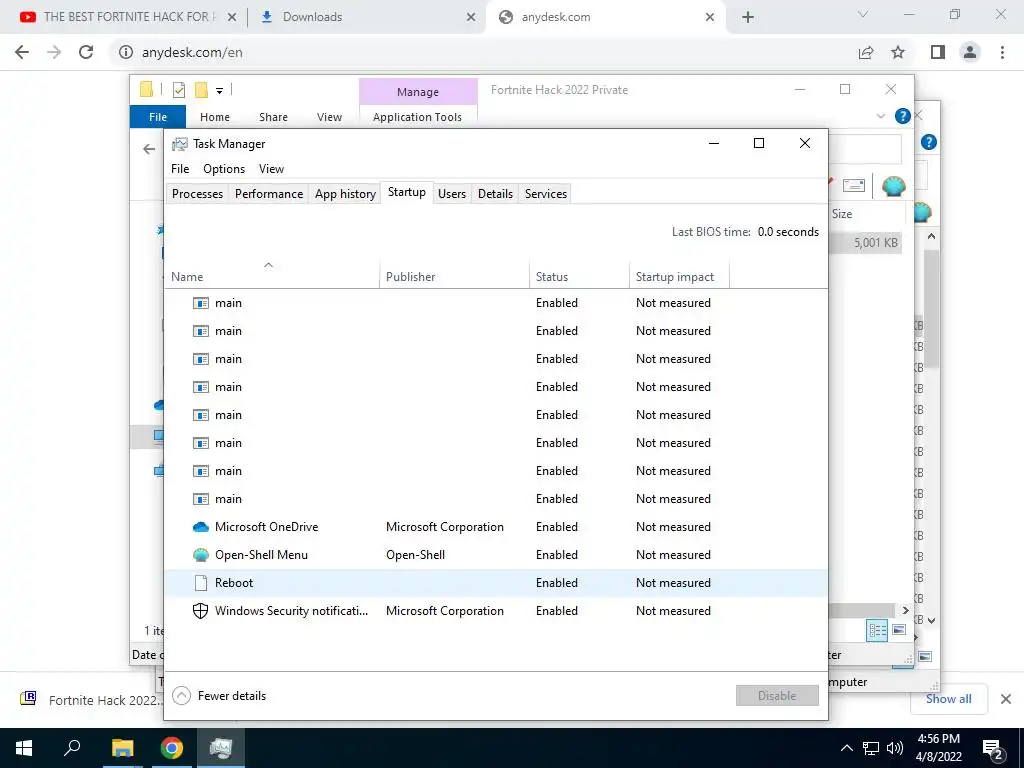
Task: Expand the Explorer ribbon chevron
Action: pyautogui.click(x=880, y=116)
